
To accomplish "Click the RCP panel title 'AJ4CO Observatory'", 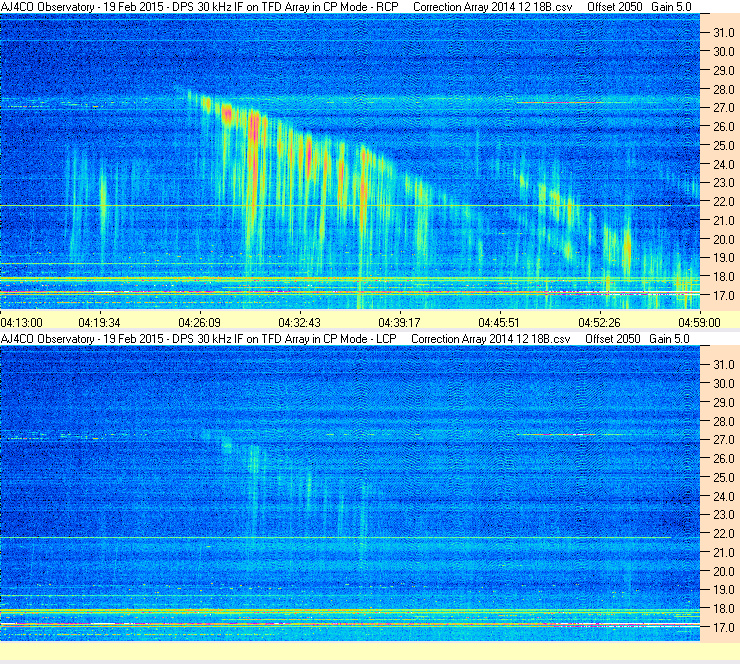I will 48,7.
